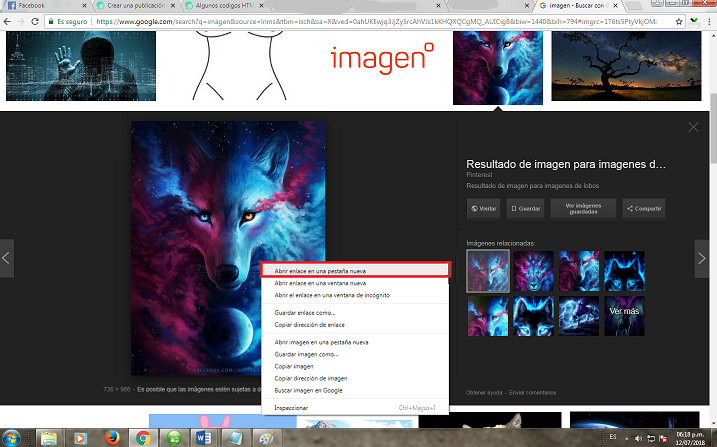Viewport: 717px width, 447px height.
Task: Switch to the Facebook tab
Action: click(46, 6)
